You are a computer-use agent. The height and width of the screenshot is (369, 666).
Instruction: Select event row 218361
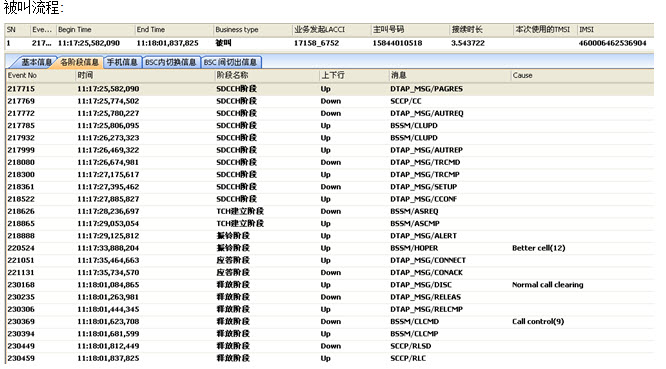330,187
